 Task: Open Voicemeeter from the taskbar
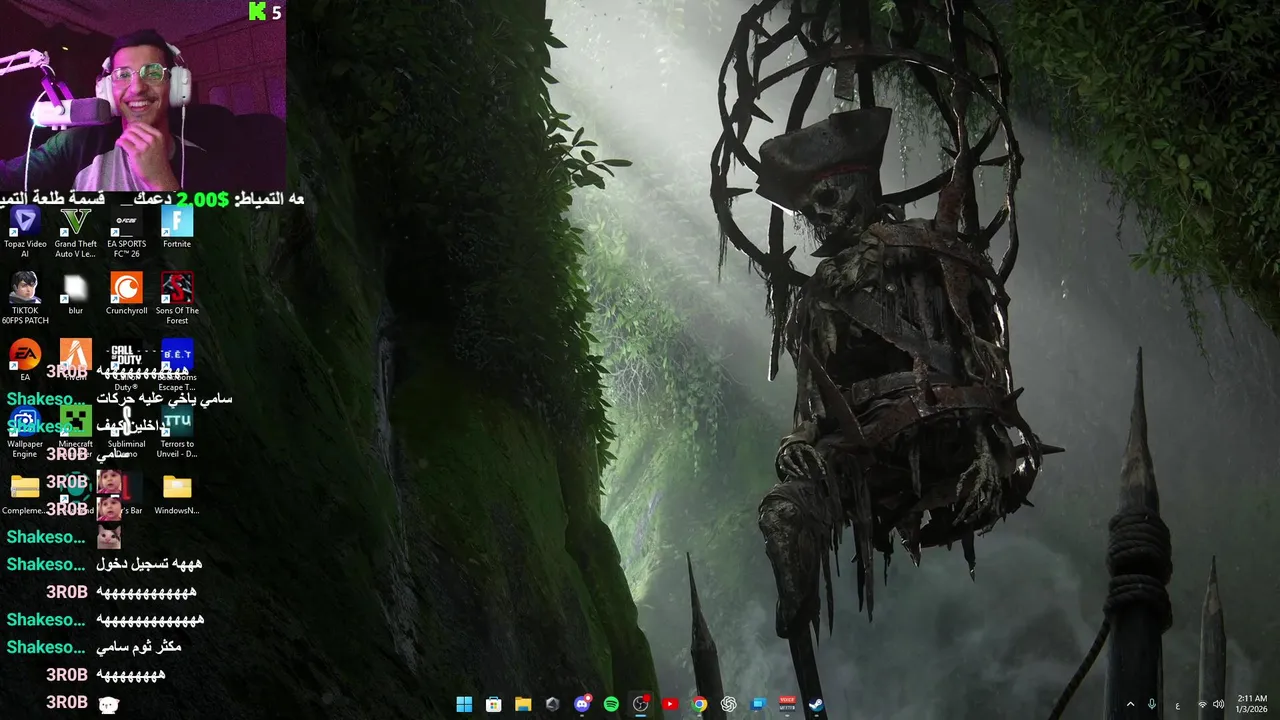pos(788,704)
